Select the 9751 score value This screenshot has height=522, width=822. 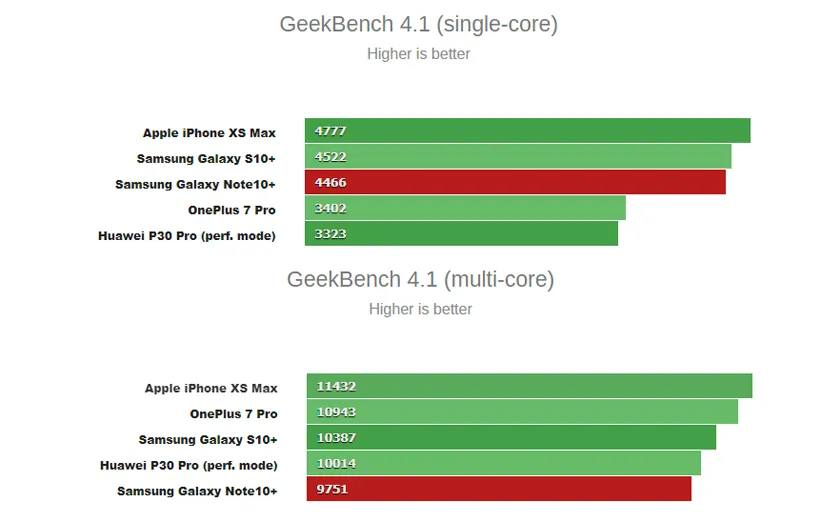(332, 490)
